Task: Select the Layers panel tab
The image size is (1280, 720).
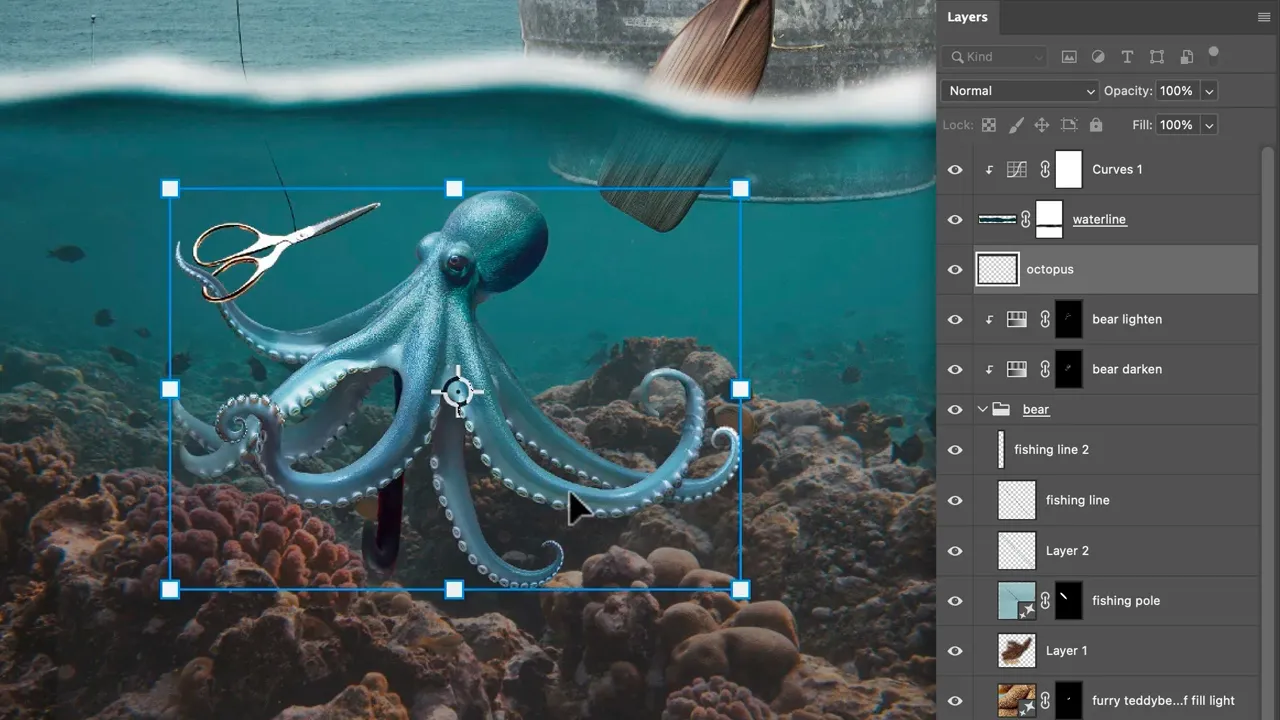Action: click(967, 17)
